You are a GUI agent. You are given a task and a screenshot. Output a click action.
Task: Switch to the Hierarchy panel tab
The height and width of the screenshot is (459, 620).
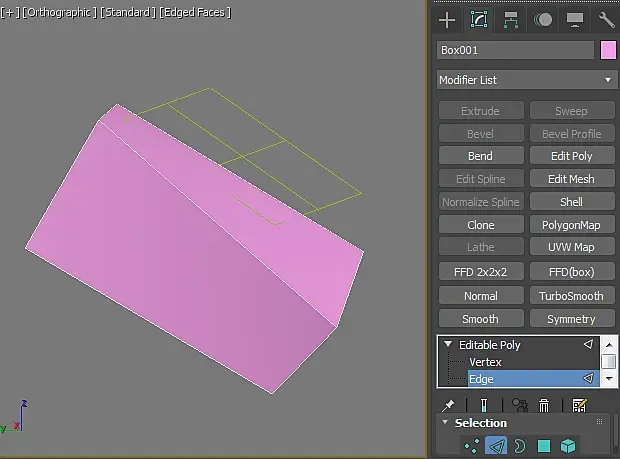[510, 20]
